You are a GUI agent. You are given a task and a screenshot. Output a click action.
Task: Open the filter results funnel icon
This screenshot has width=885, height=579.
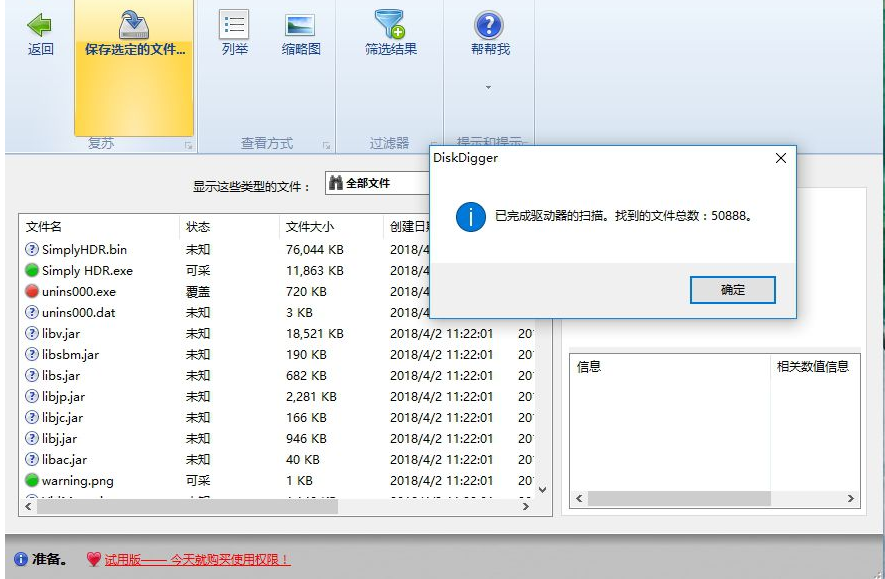pos(390,24)
